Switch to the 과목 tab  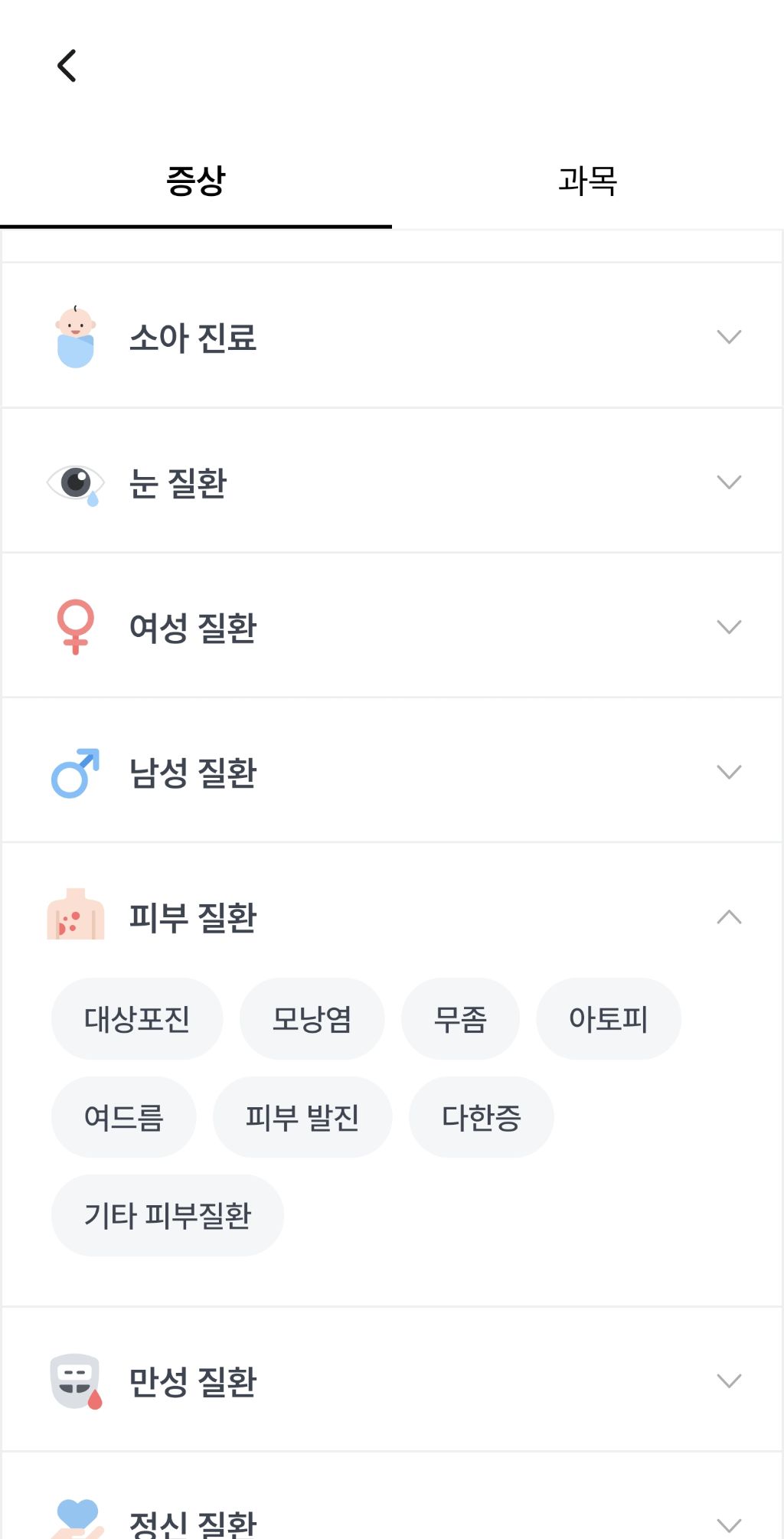coord(587,181)
